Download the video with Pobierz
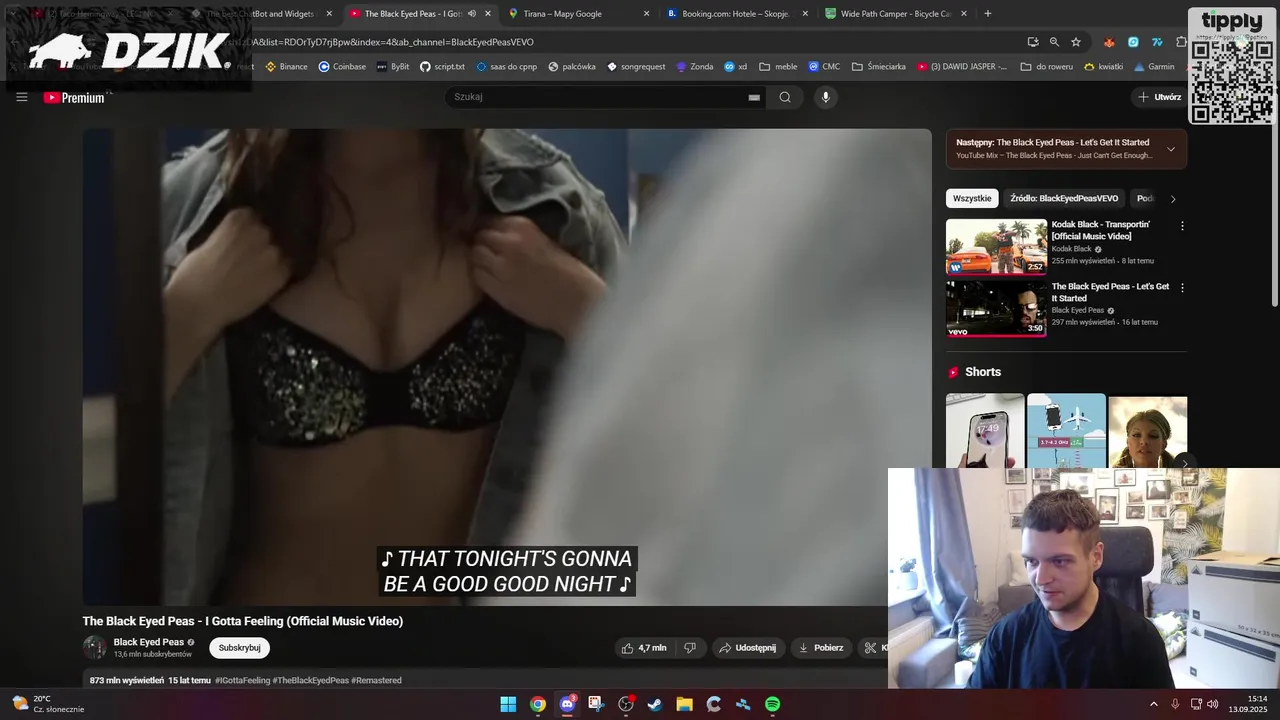The height and width of the screenshot is (720, 1280). 820,648
